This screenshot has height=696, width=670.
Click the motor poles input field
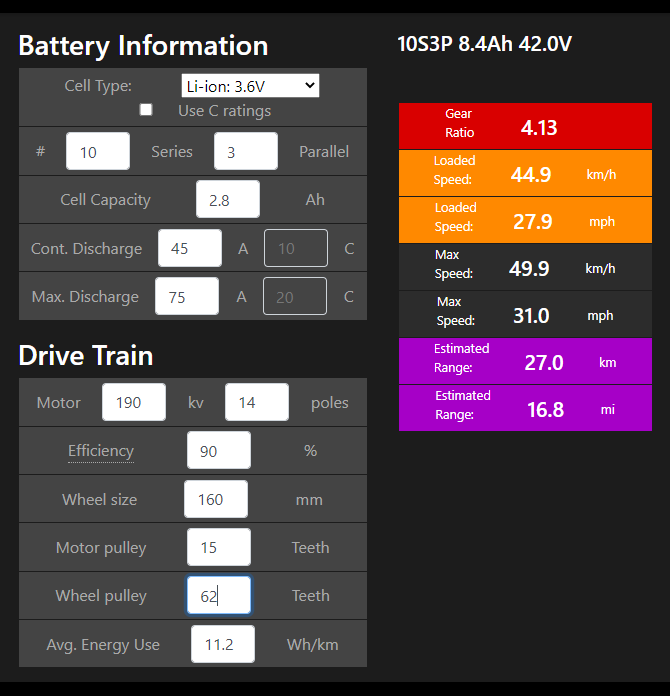tap(257, 402)
